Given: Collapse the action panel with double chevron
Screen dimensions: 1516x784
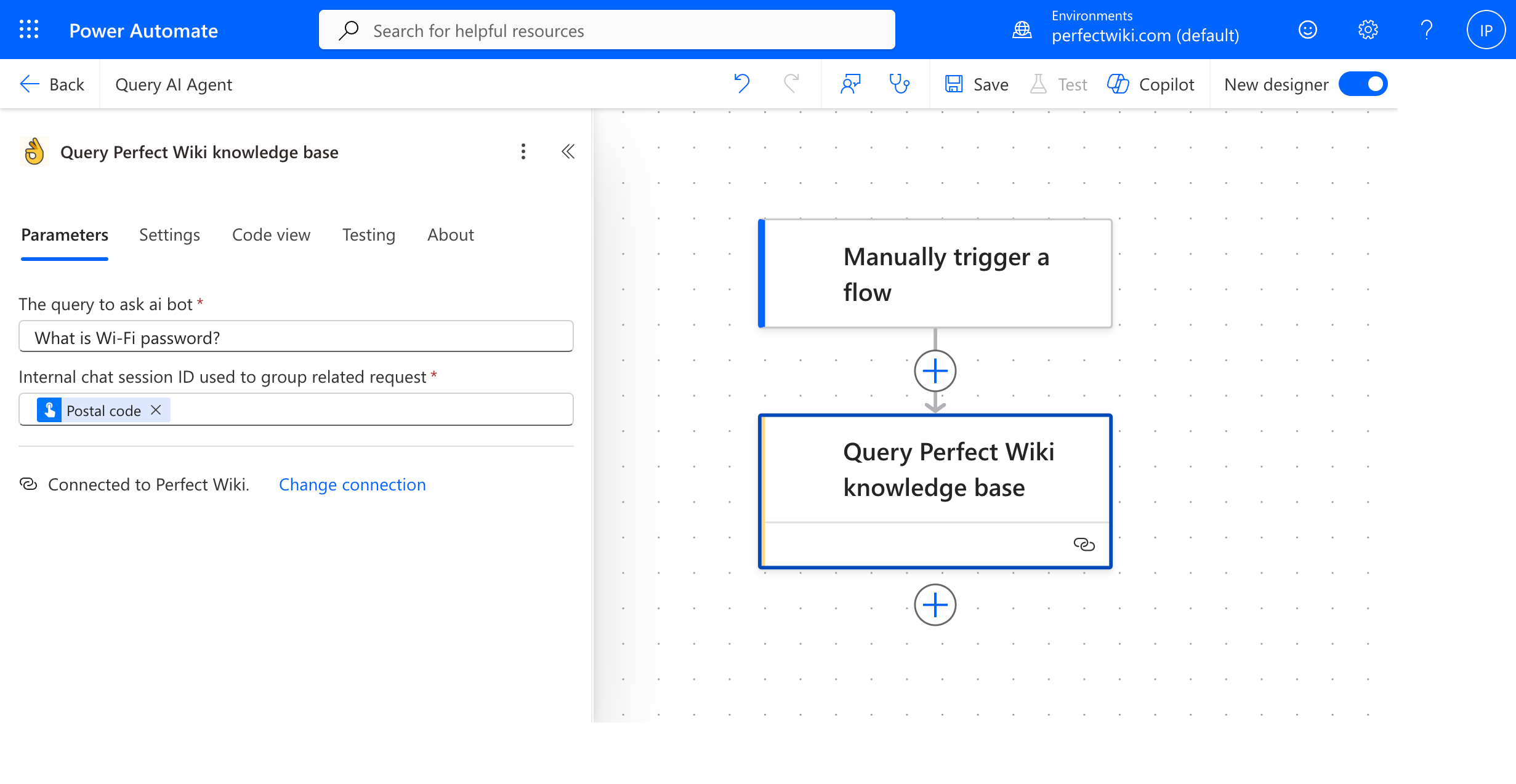Looking at the screenshot, I should click(567, 151).
